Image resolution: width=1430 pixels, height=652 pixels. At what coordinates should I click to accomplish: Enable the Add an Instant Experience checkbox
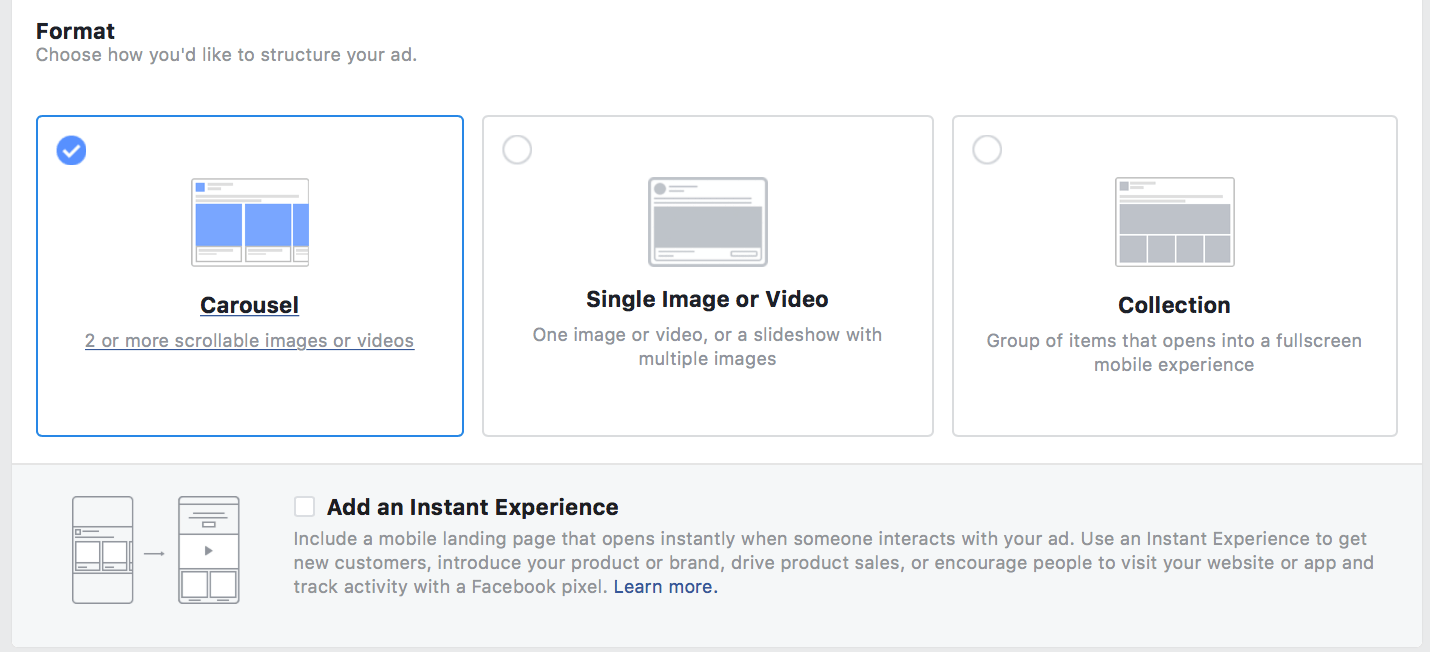305,507
